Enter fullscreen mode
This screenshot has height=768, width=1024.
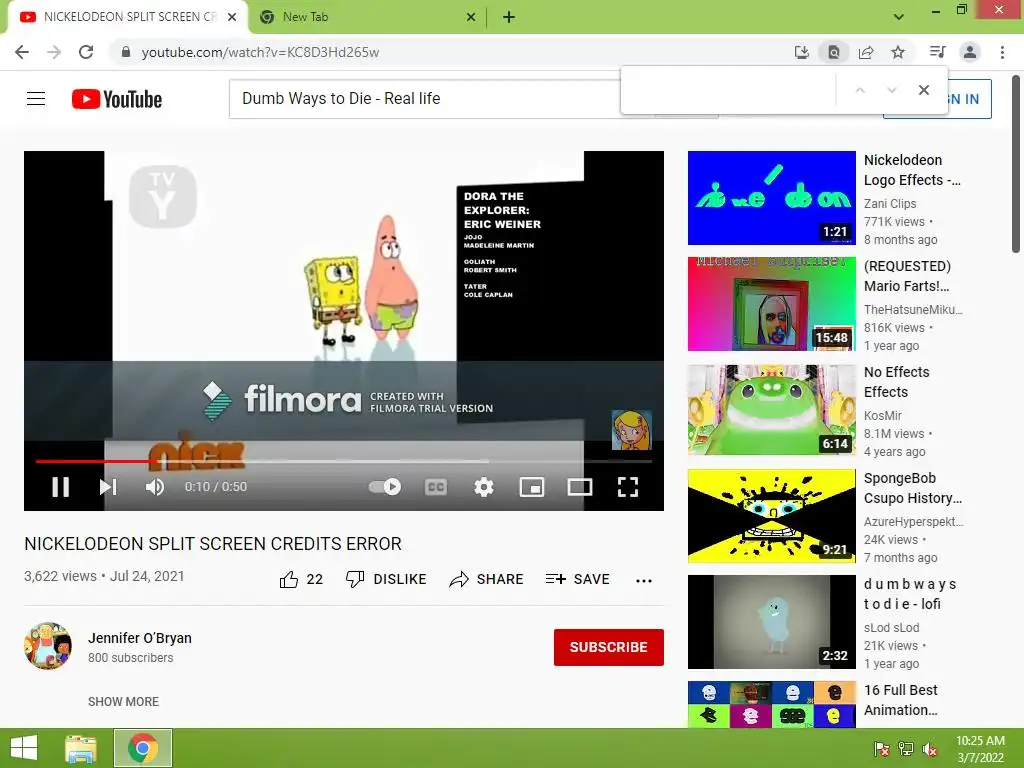click(628, 487)
